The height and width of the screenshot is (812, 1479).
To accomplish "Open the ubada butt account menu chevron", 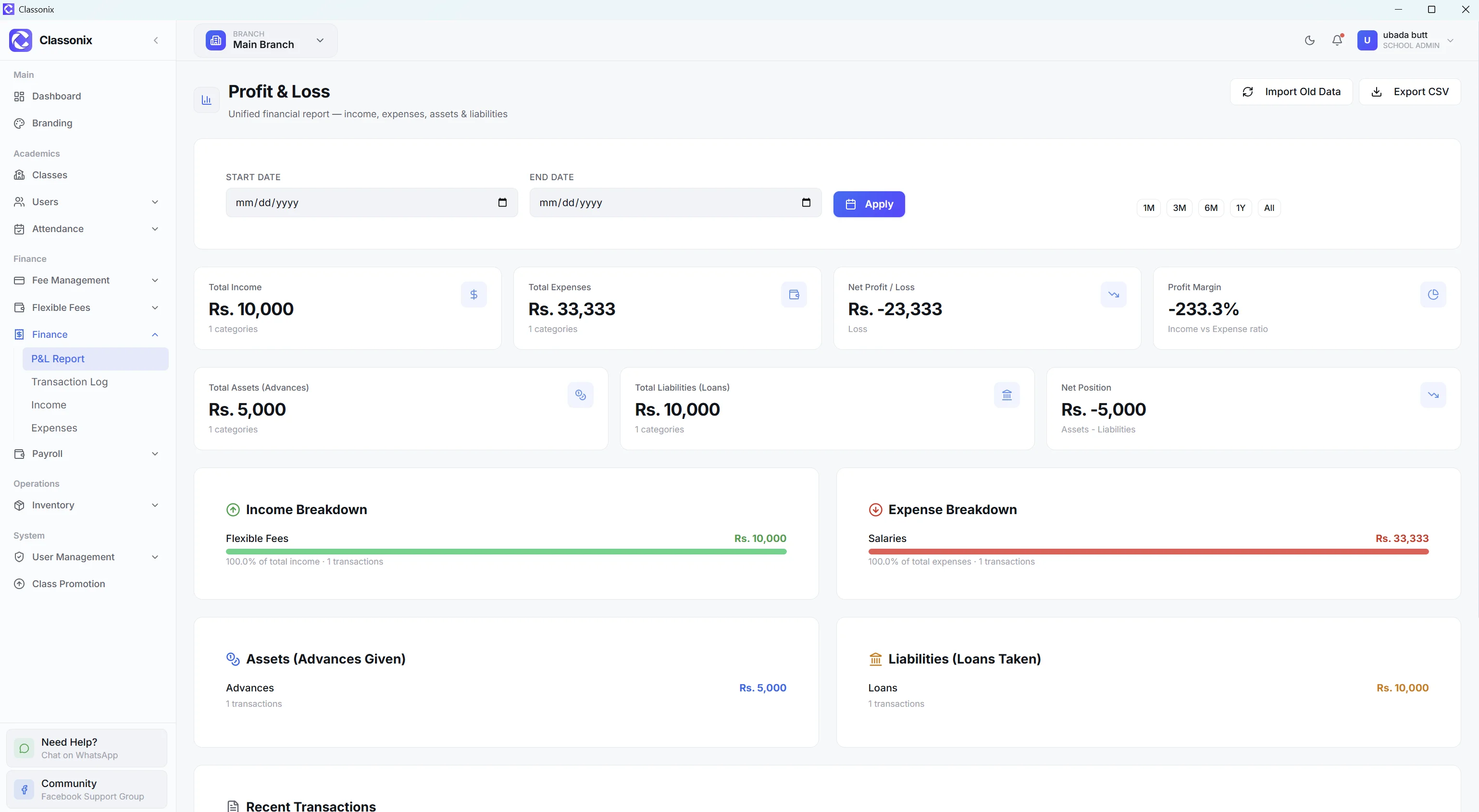I will point(1450,40).
